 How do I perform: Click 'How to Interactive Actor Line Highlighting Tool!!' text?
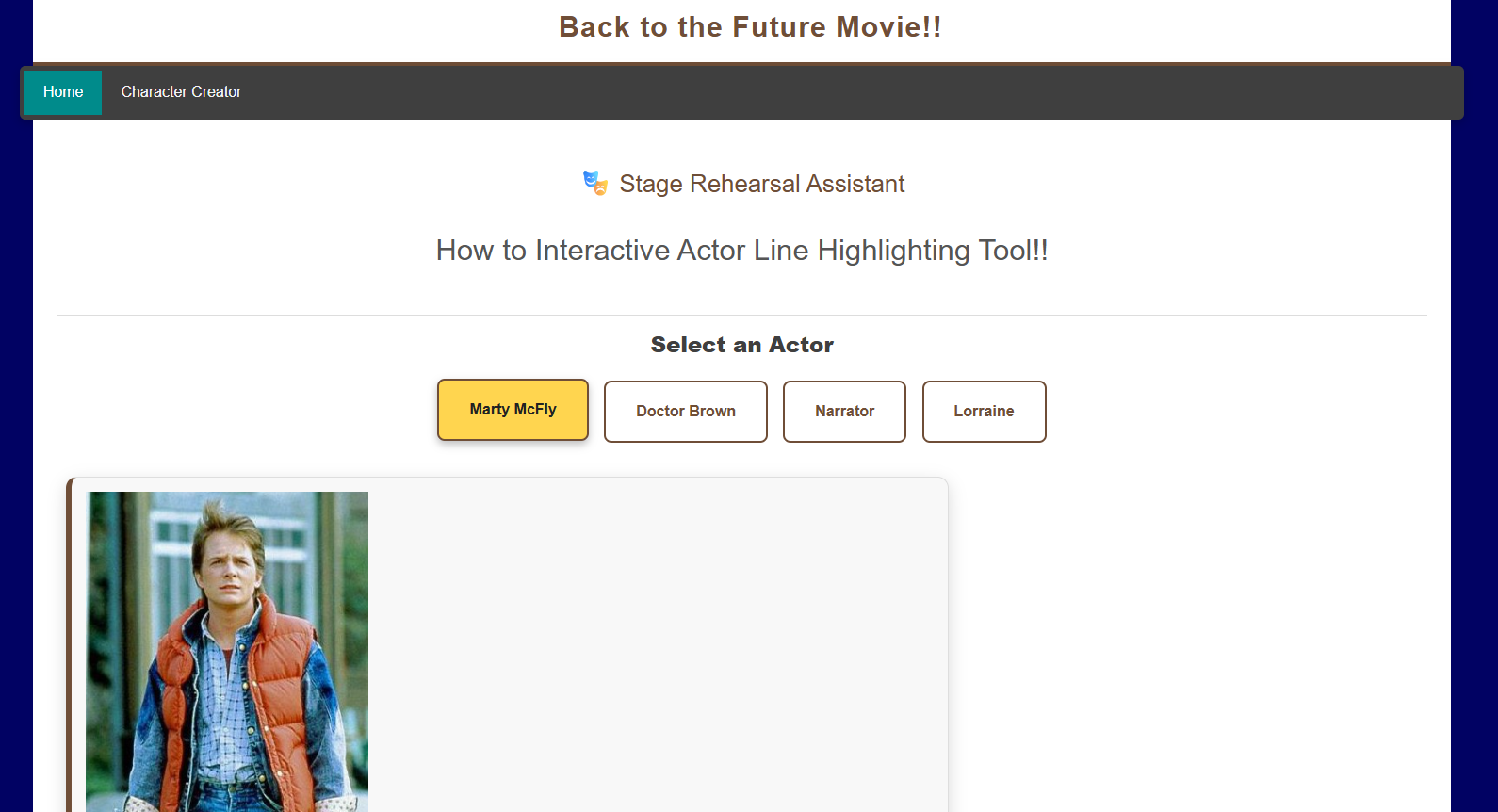pyautogui.click(x=741, y=251)
